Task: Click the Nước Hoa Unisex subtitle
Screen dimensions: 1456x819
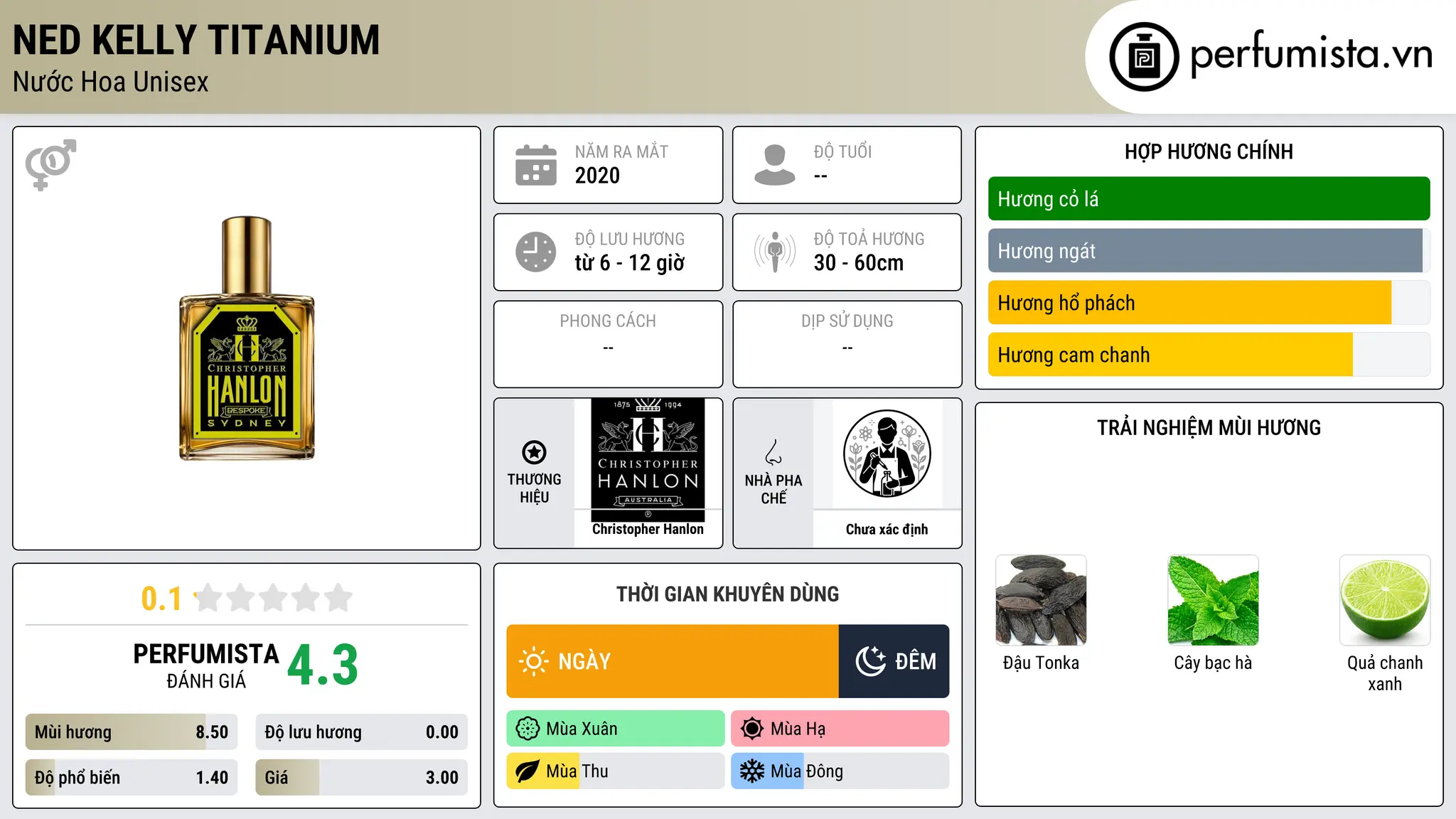Action: pos(111,82)
